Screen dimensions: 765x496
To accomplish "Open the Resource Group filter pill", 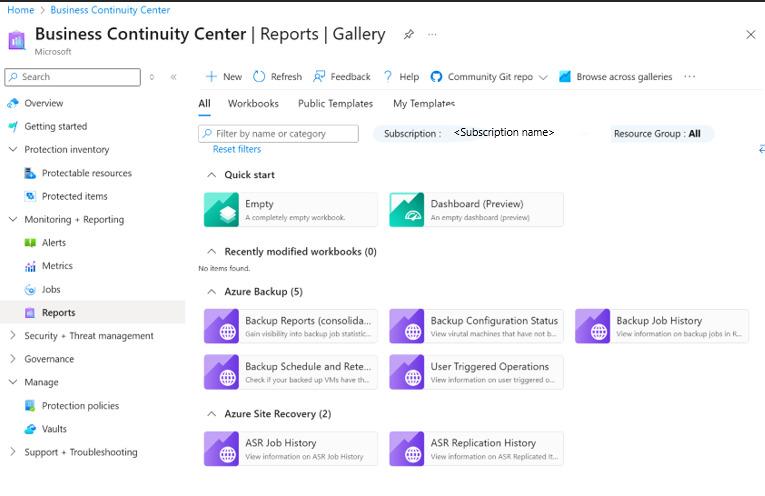I will pos(662,134).
